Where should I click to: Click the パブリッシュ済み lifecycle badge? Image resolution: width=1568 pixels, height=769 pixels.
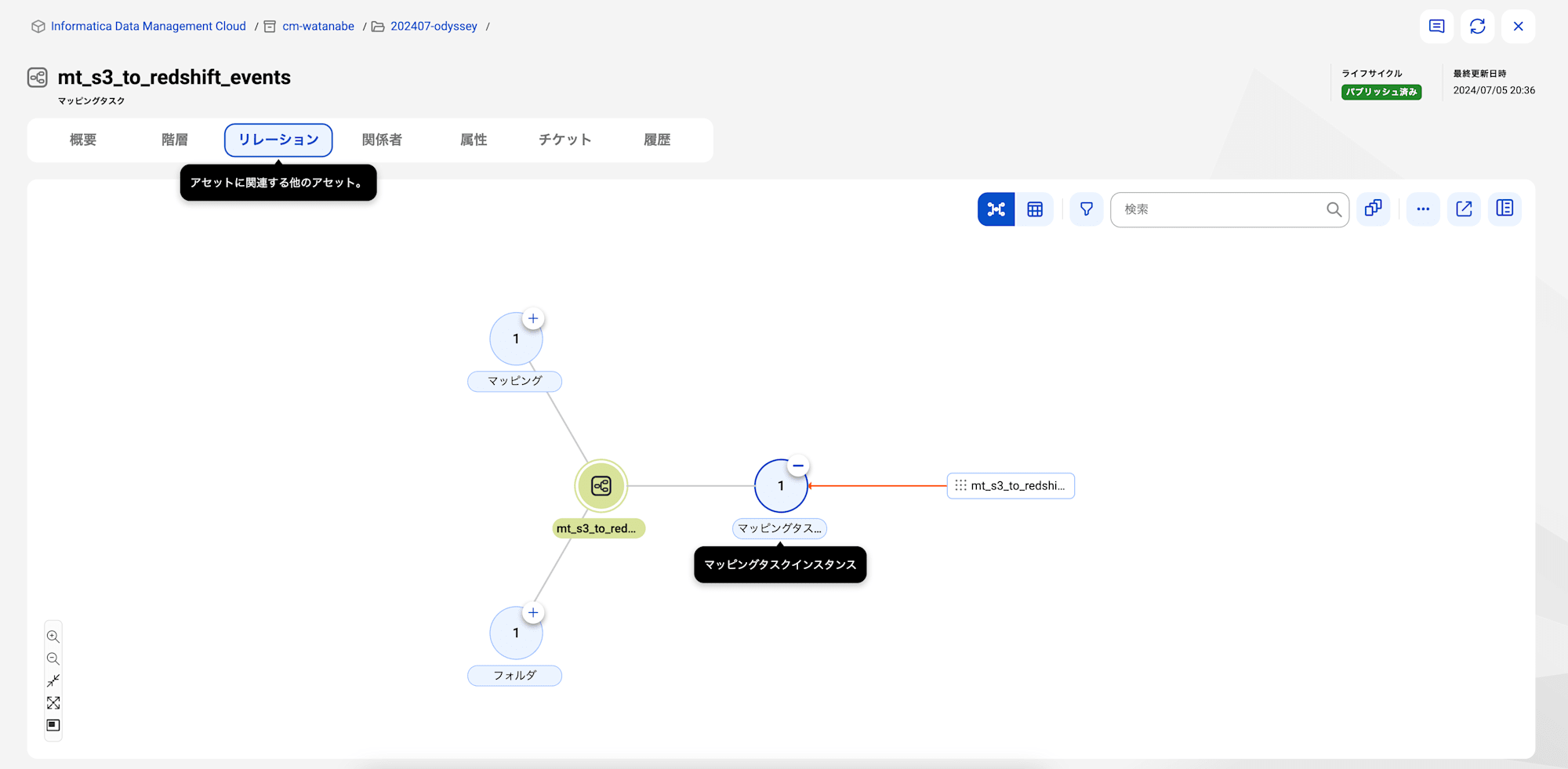1381,92
